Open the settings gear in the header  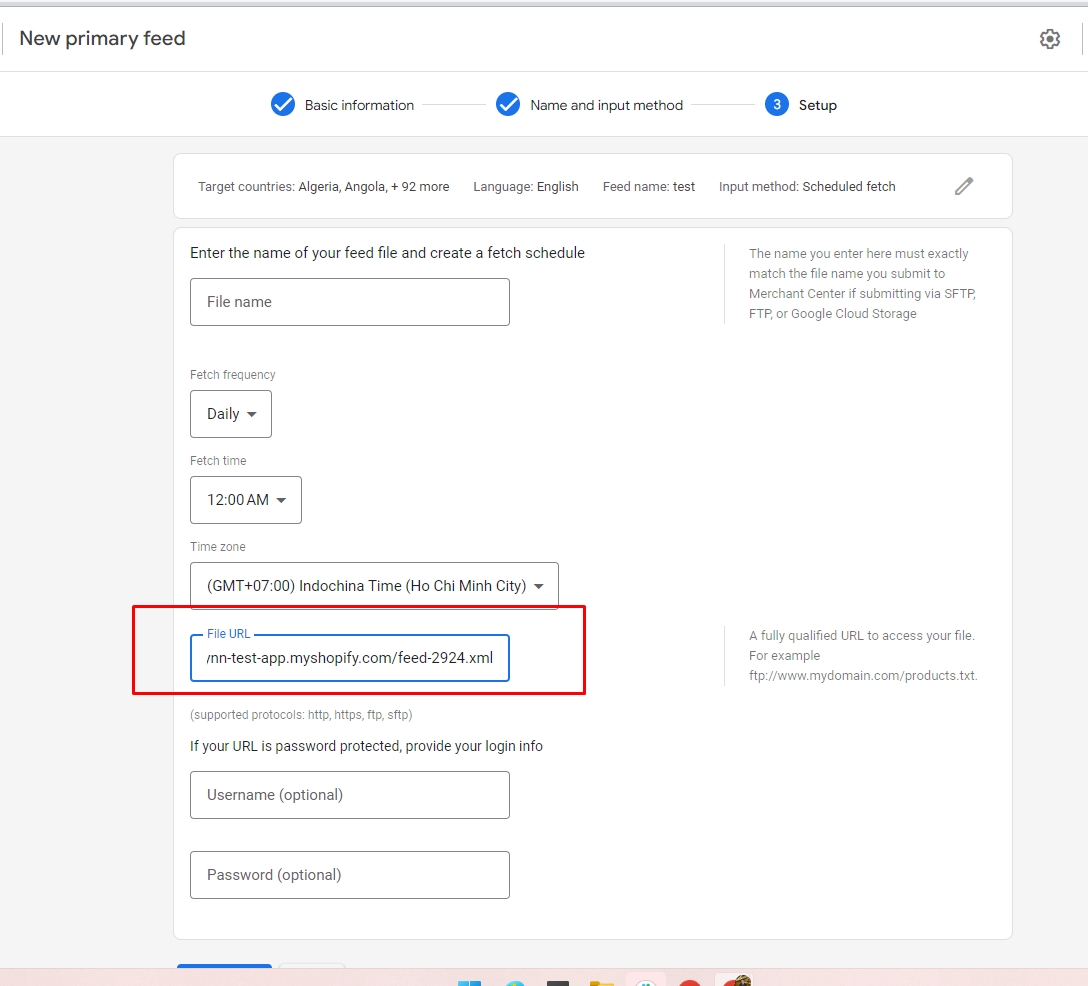click(x=1049, y=39)
